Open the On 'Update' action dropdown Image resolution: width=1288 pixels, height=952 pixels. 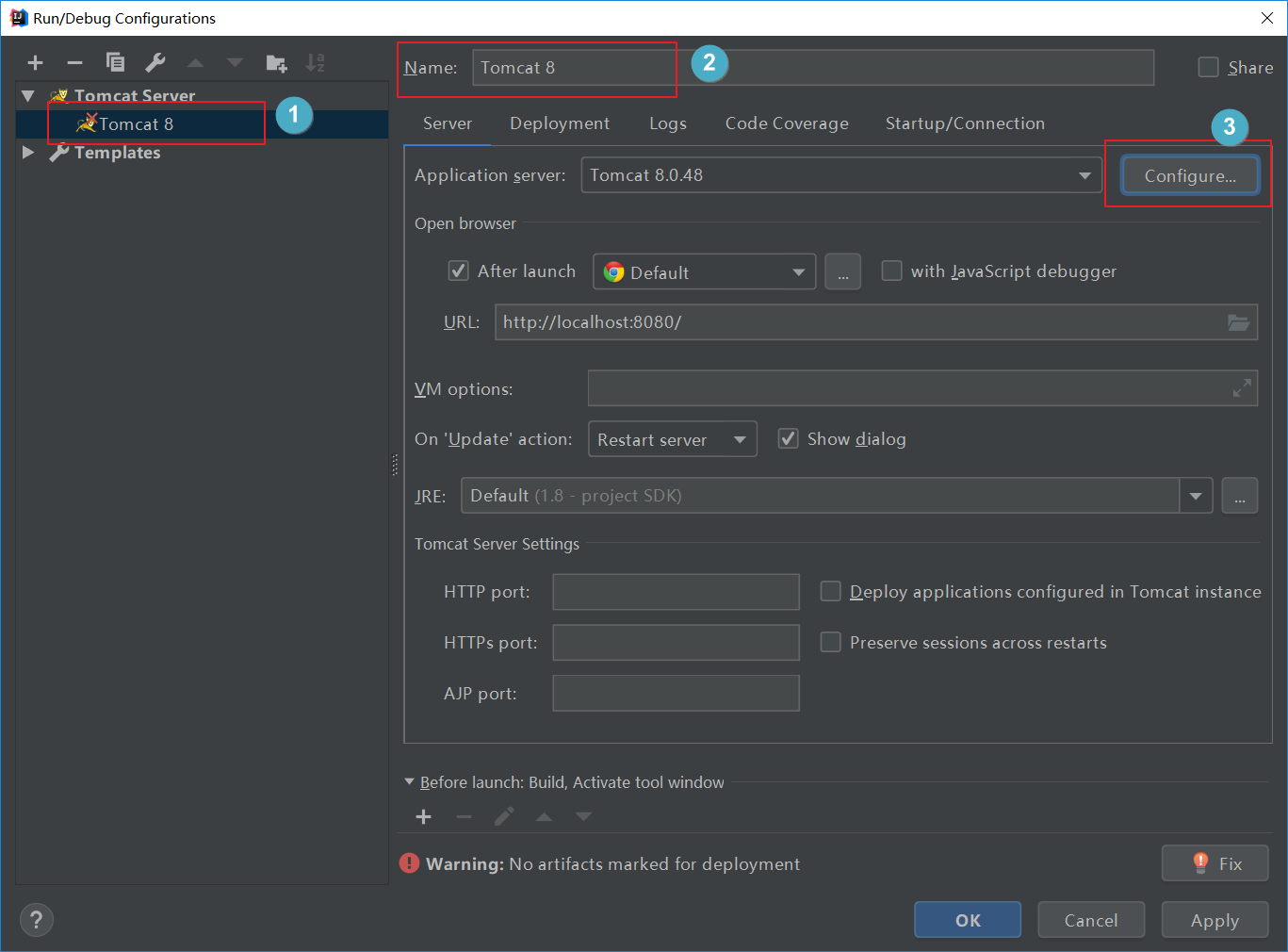[673, 439]
